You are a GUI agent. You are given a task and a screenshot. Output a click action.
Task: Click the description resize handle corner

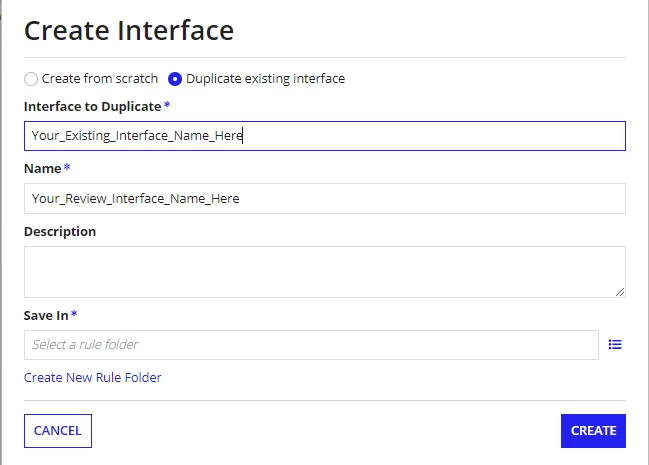click(x=620, y=292)
